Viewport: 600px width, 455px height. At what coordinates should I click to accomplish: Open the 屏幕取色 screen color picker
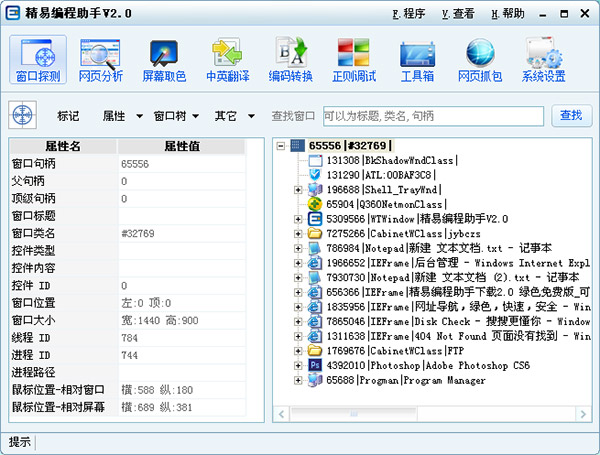coord(164,60)
